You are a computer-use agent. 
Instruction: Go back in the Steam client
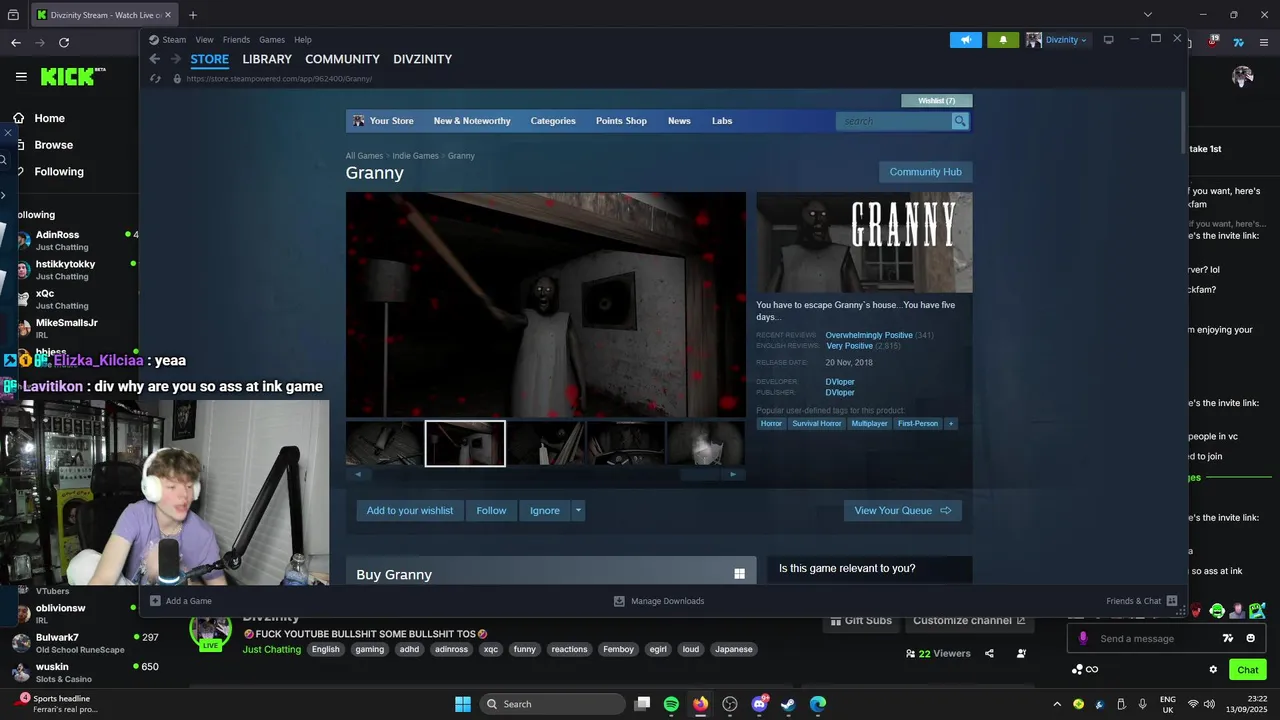coord(154,59)
